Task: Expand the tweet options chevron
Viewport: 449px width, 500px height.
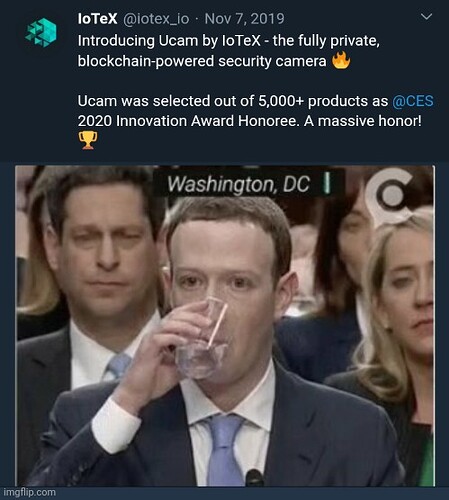Action: point(426,16)
